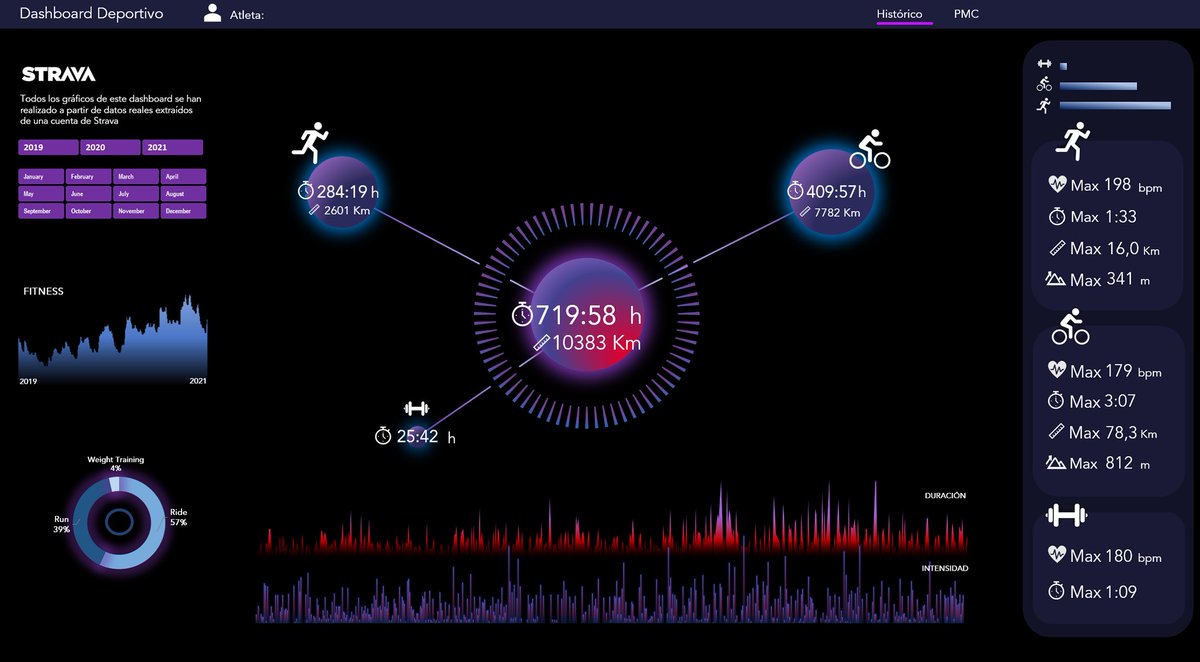Click the dumbbell icon above 25:42 h
The image size is (1200, 662).
click(416, 408)
